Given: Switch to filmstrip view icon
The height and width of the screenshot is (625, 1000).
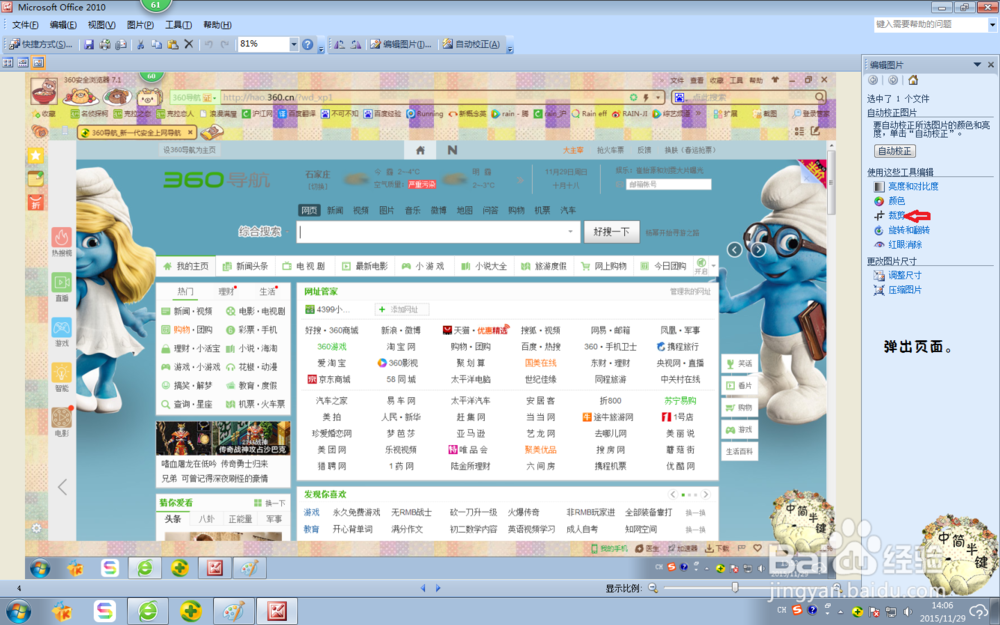Looking at the screenshot, I should pyautogui.click(x=23, y=62).
